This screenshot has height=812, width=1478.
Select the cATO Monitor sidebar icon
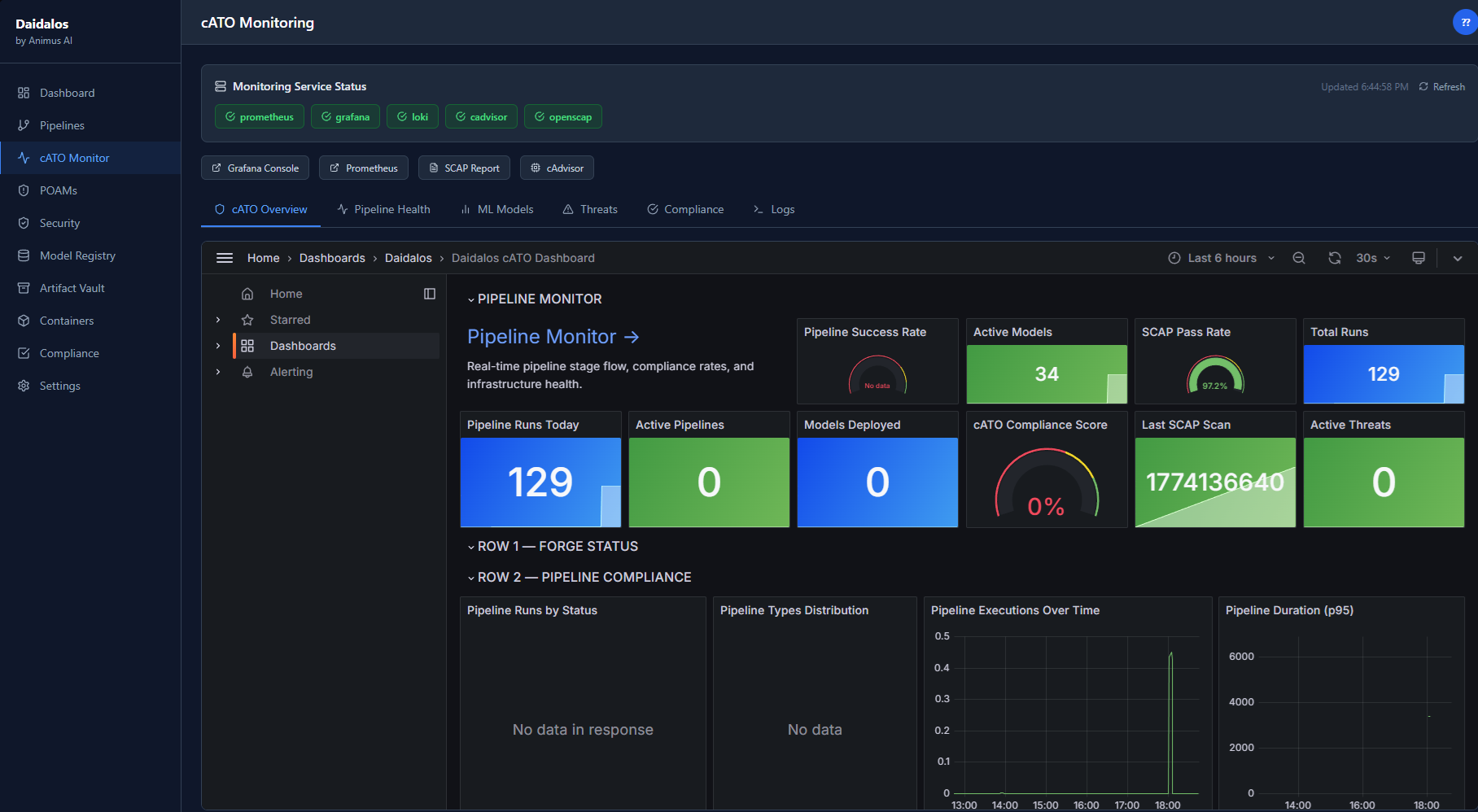[x=24, y=158]
